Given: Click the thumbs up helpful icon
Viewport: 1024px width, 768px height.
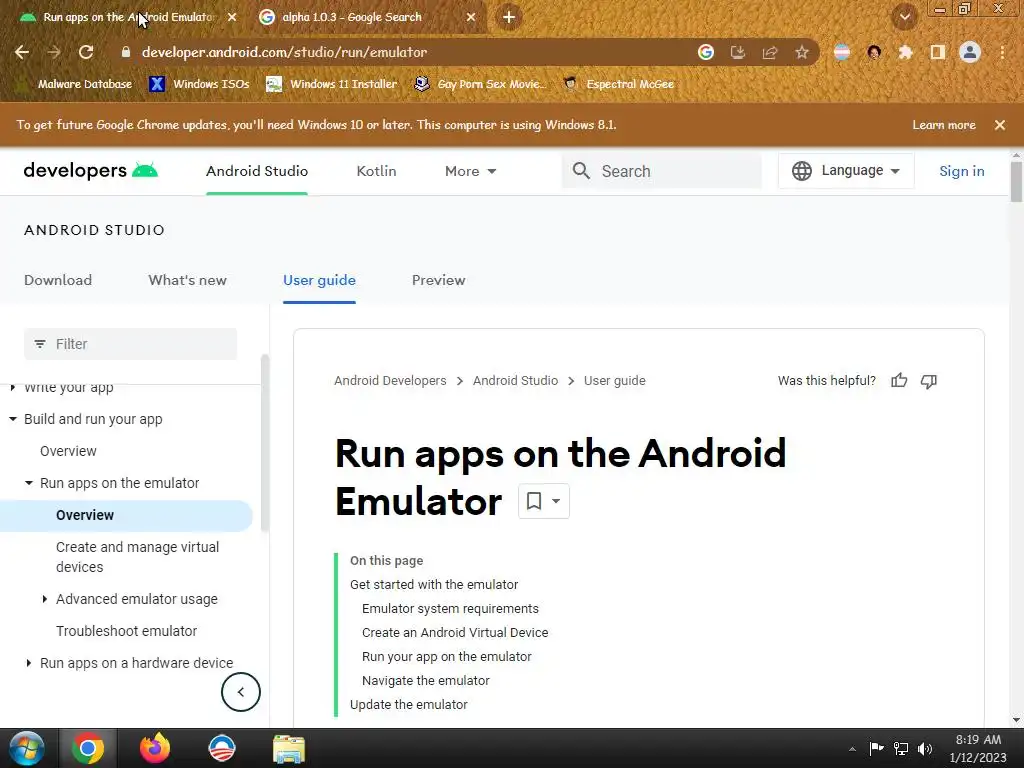Looking at the screenshot, I should (899, 381).
